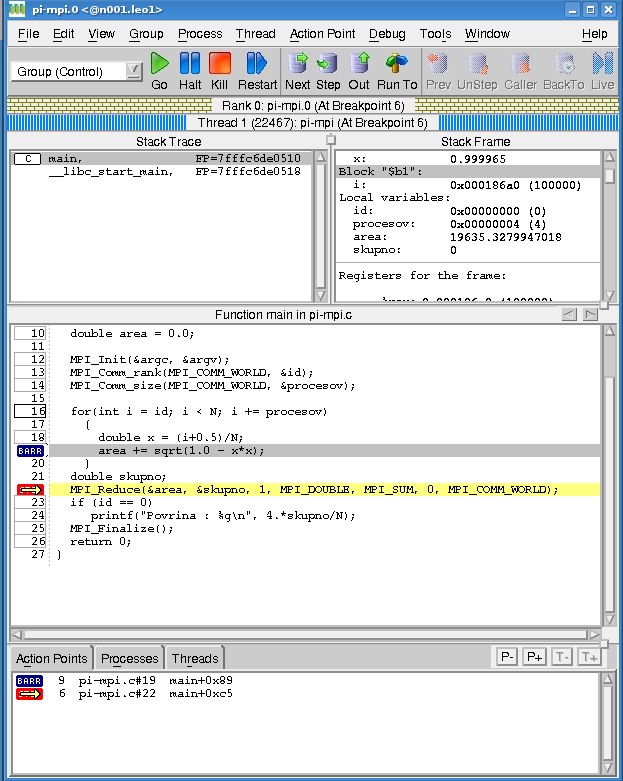Click the Next step-over icon
This screenshot has width=623, height=781.
tap(298, 64)
